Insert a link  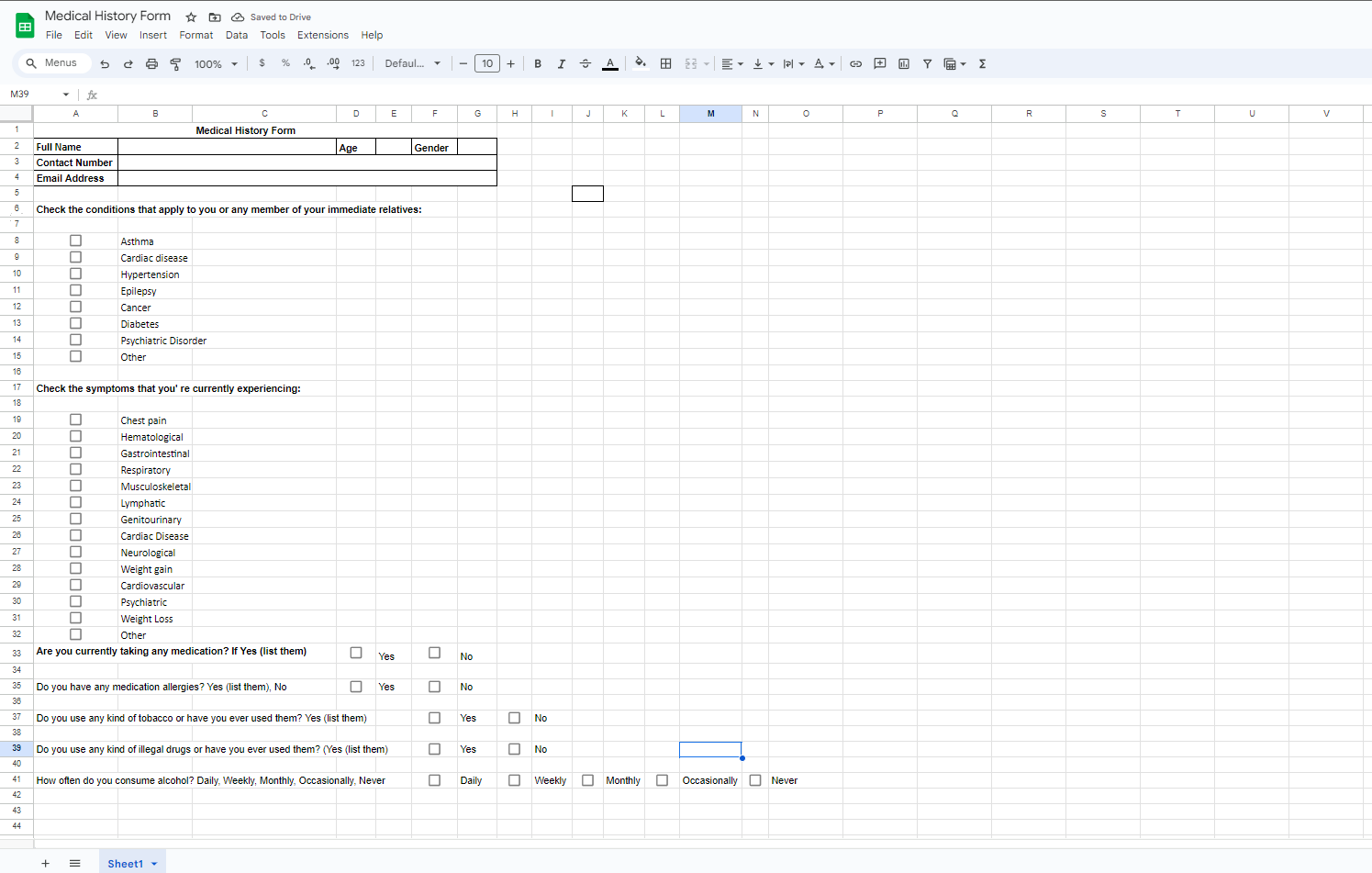(x=855, y=63)
